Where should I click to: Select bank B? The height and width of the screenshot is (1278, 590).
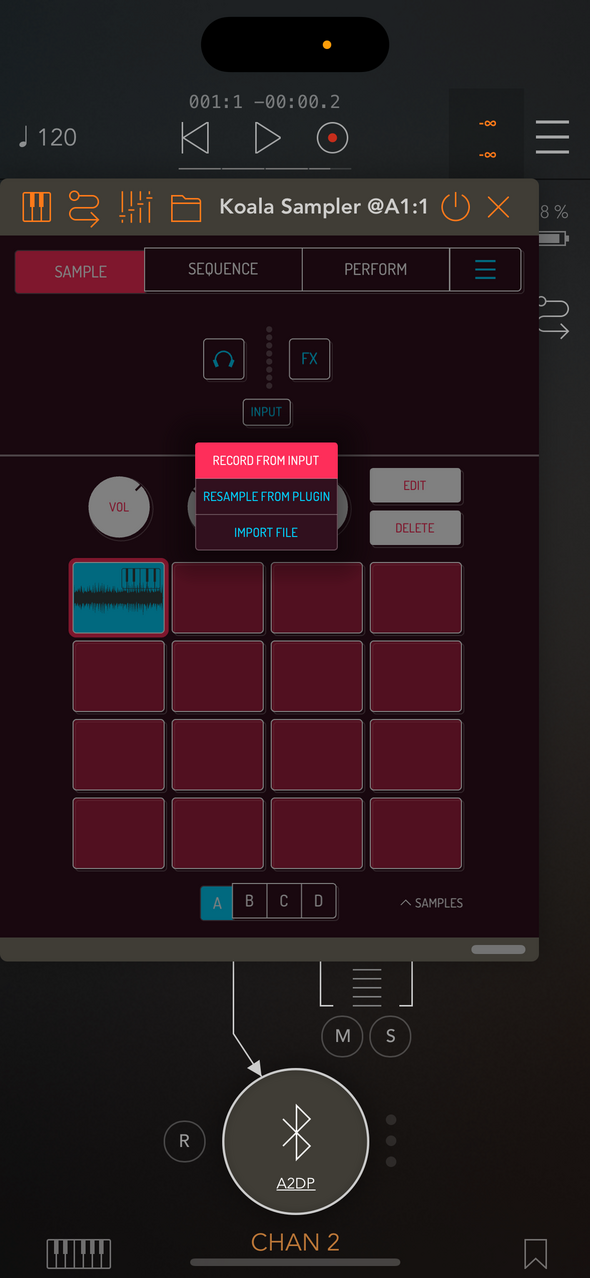249,901
